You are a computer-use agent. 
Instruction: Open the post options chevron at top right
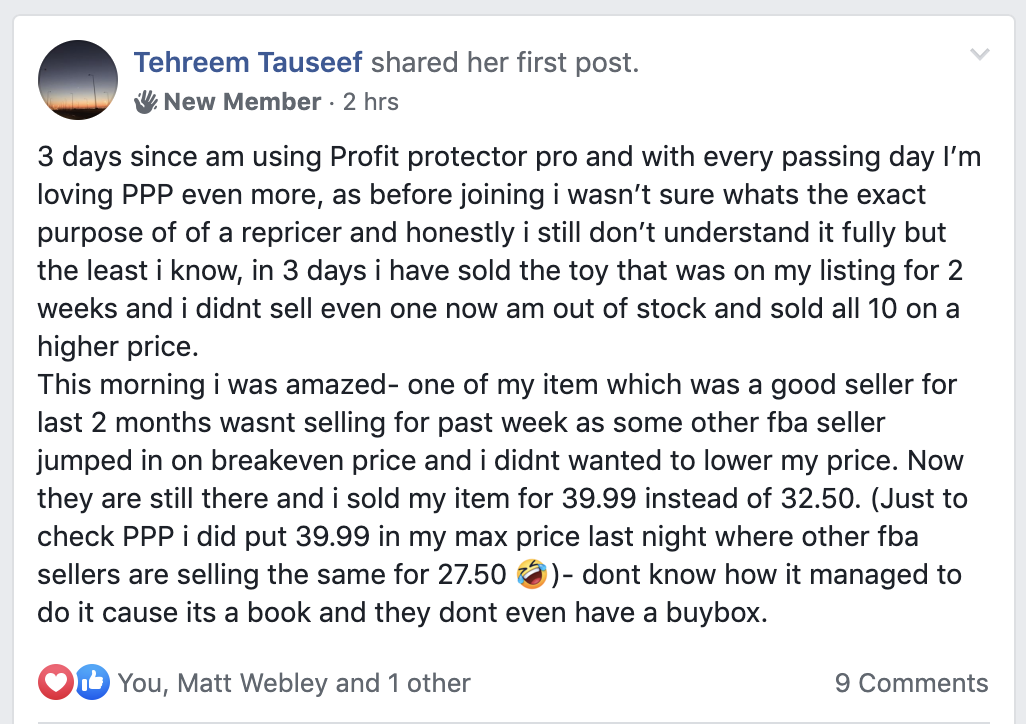point(980,56)
